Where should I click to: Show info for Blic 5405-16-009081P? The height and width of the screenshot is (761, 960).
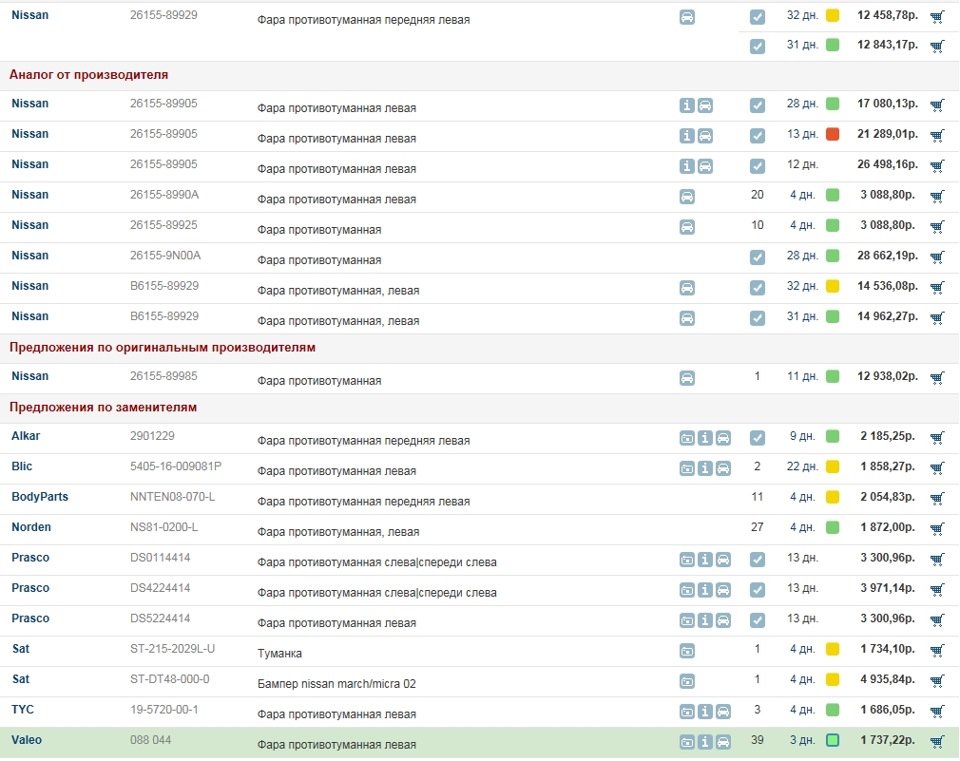point(705,468)
